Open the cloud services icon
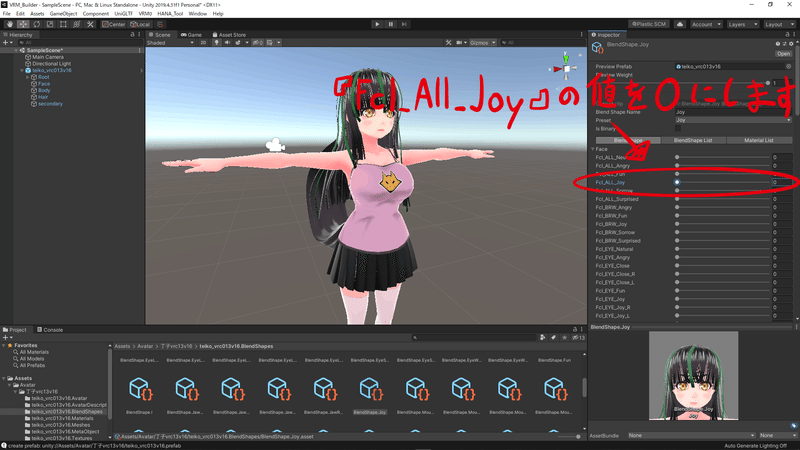 [680, 24]
